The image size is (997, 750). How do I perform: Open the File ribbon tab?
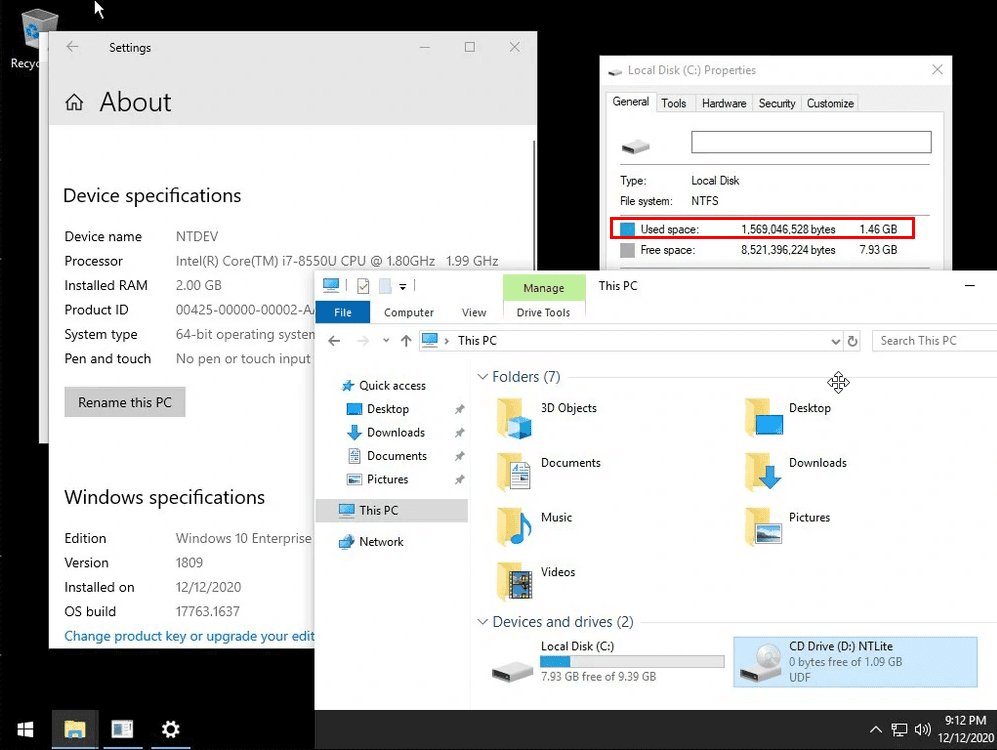[343, 312]
